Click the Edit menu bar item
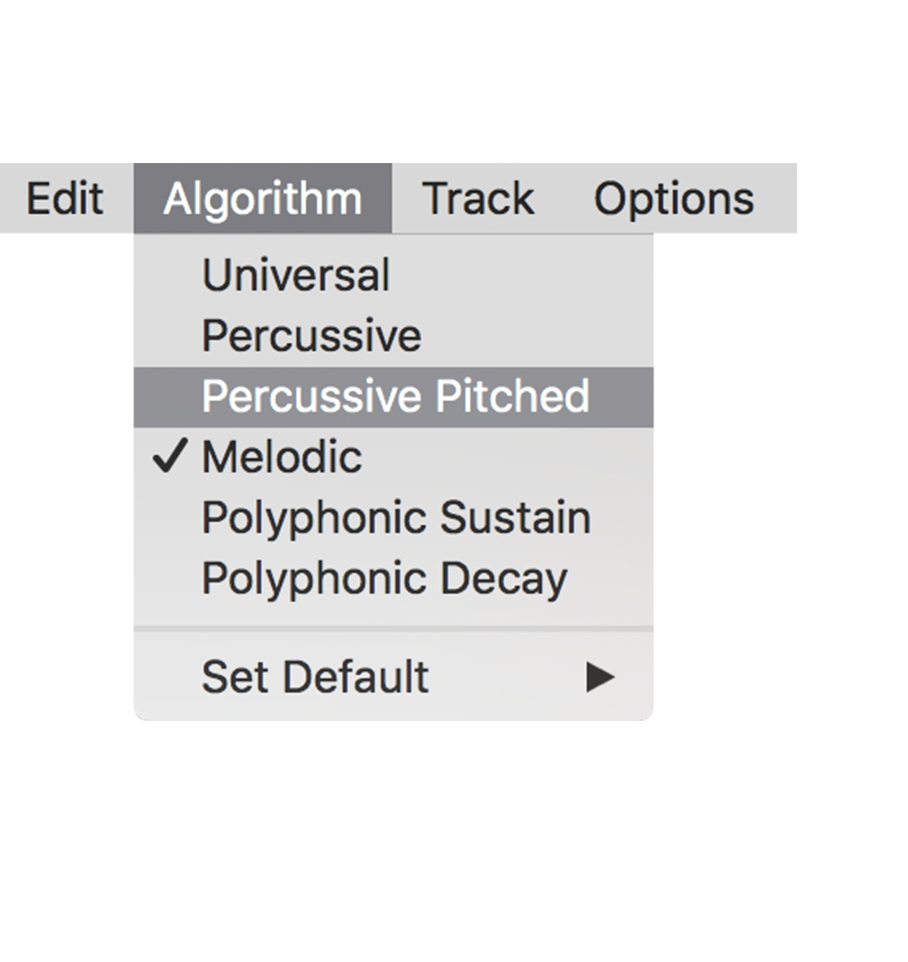 tap(65, 199)
